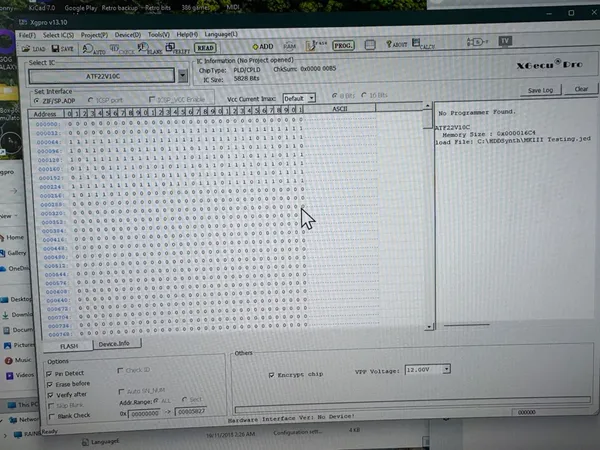Click the square grid icon after PROG.
Screen dimensions: 600x450
pos(370,45)
